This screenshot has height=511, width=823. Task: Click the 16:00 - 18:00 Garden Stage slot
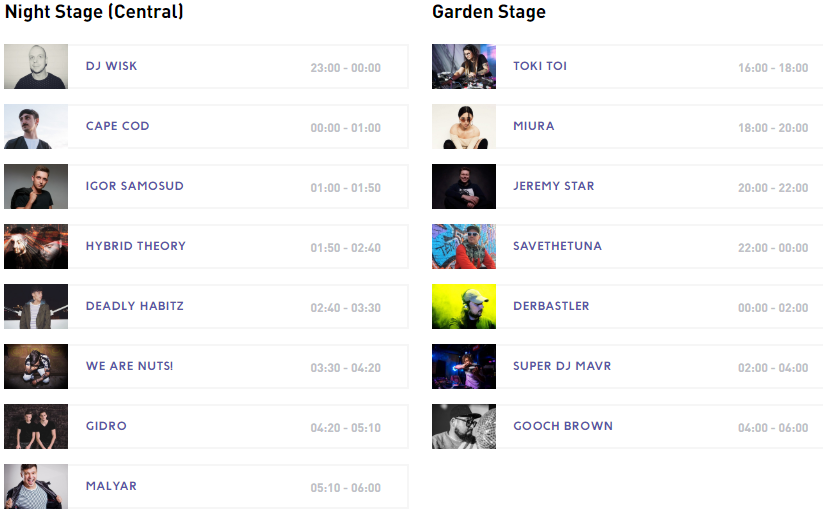click(773, 68)
